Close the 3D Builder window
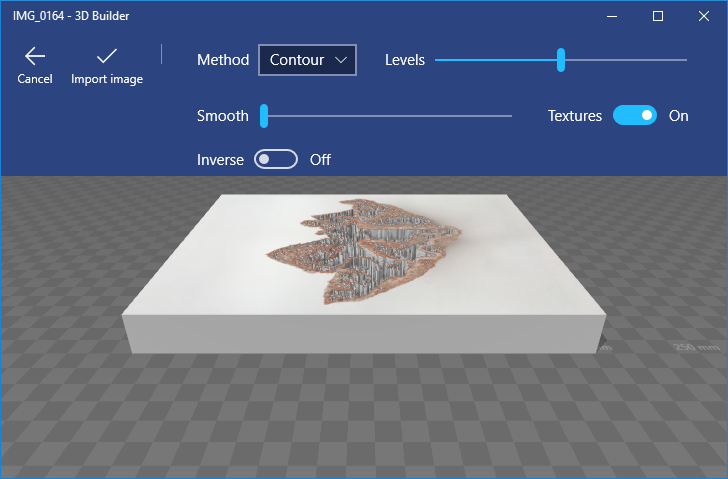Viewport: 728px width, 479px height. 704,16
